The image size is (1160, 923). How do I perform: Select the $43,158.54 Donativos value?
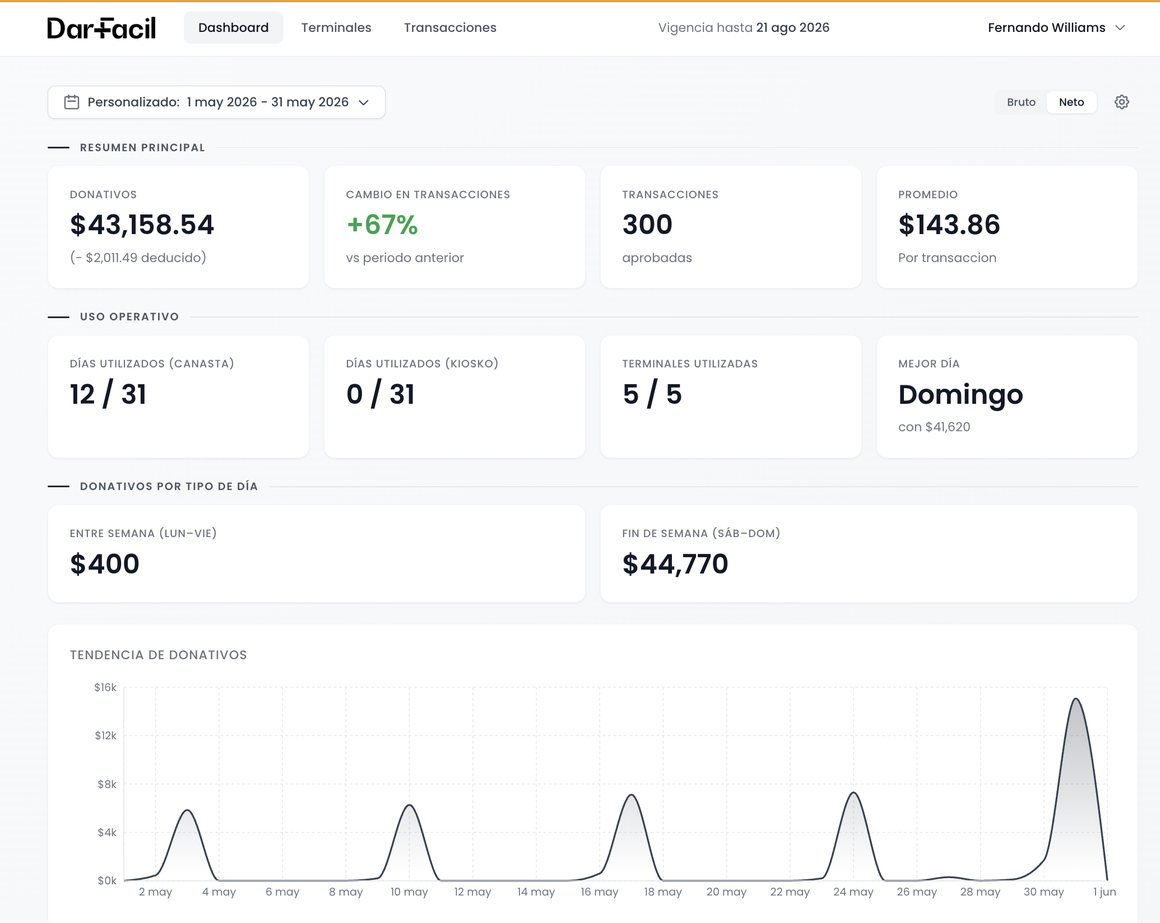(142, 224)
